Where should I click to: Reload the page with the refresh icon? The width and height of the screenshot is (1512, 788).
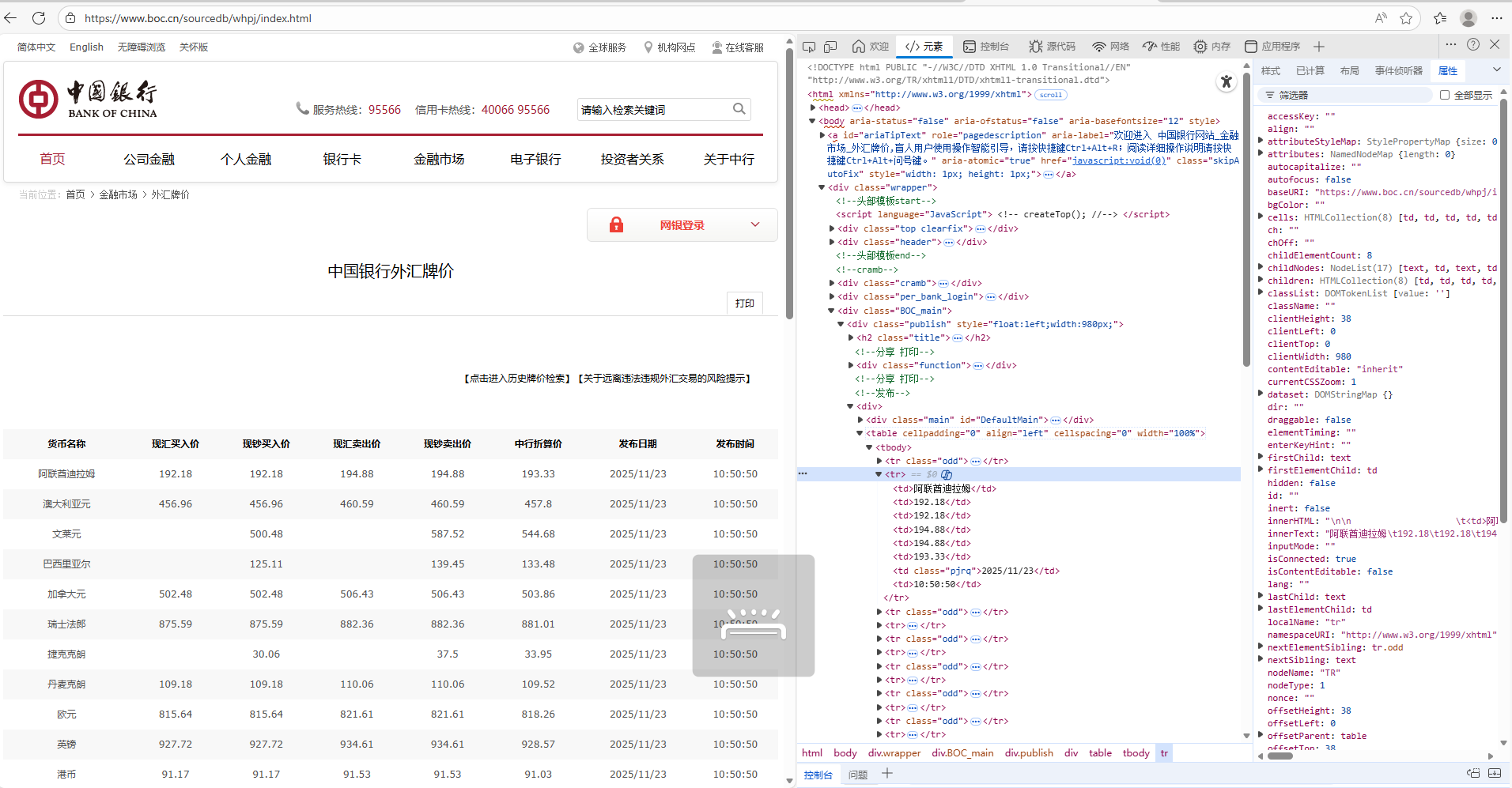coord(39,17)
